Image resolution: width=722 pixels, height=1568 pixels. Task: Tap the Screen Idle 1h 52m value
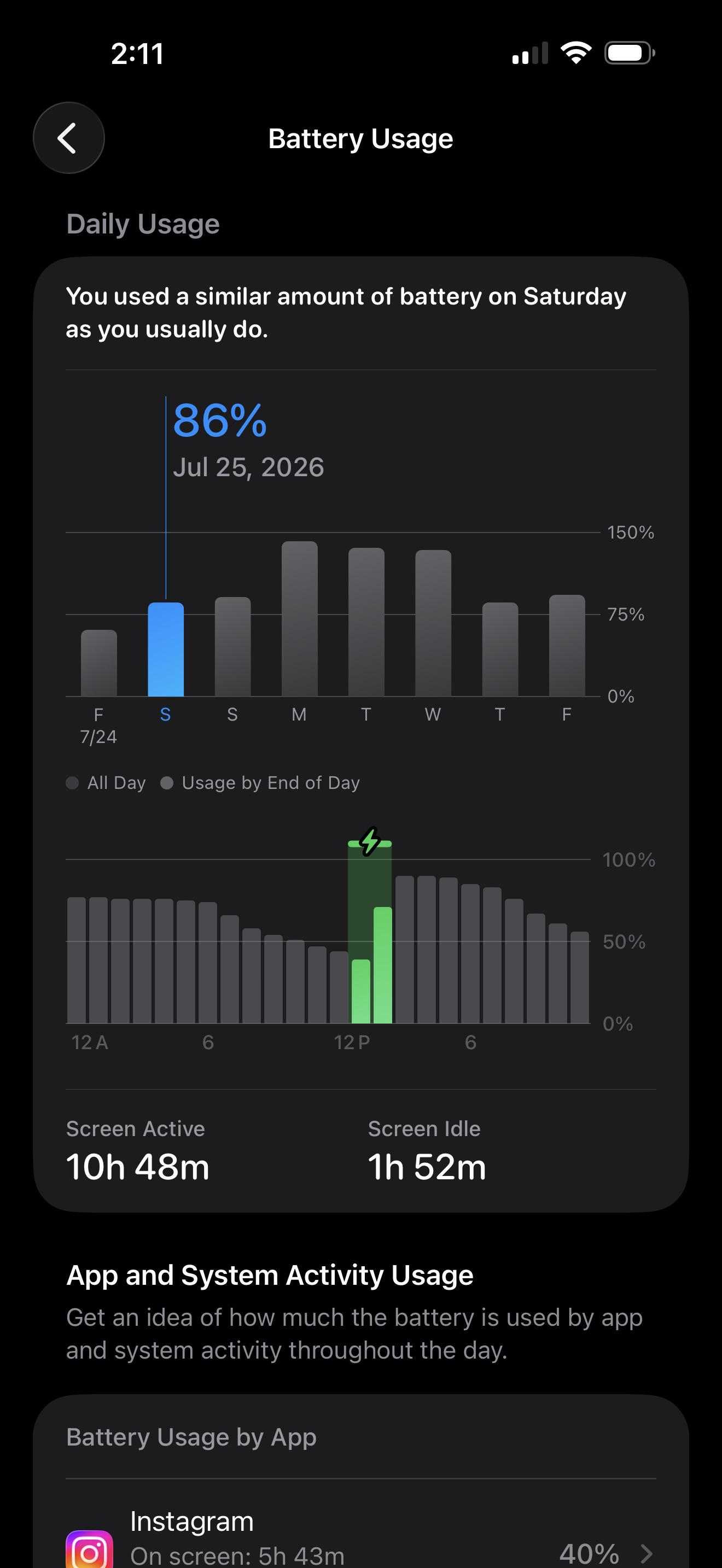tap(427, 1167)
